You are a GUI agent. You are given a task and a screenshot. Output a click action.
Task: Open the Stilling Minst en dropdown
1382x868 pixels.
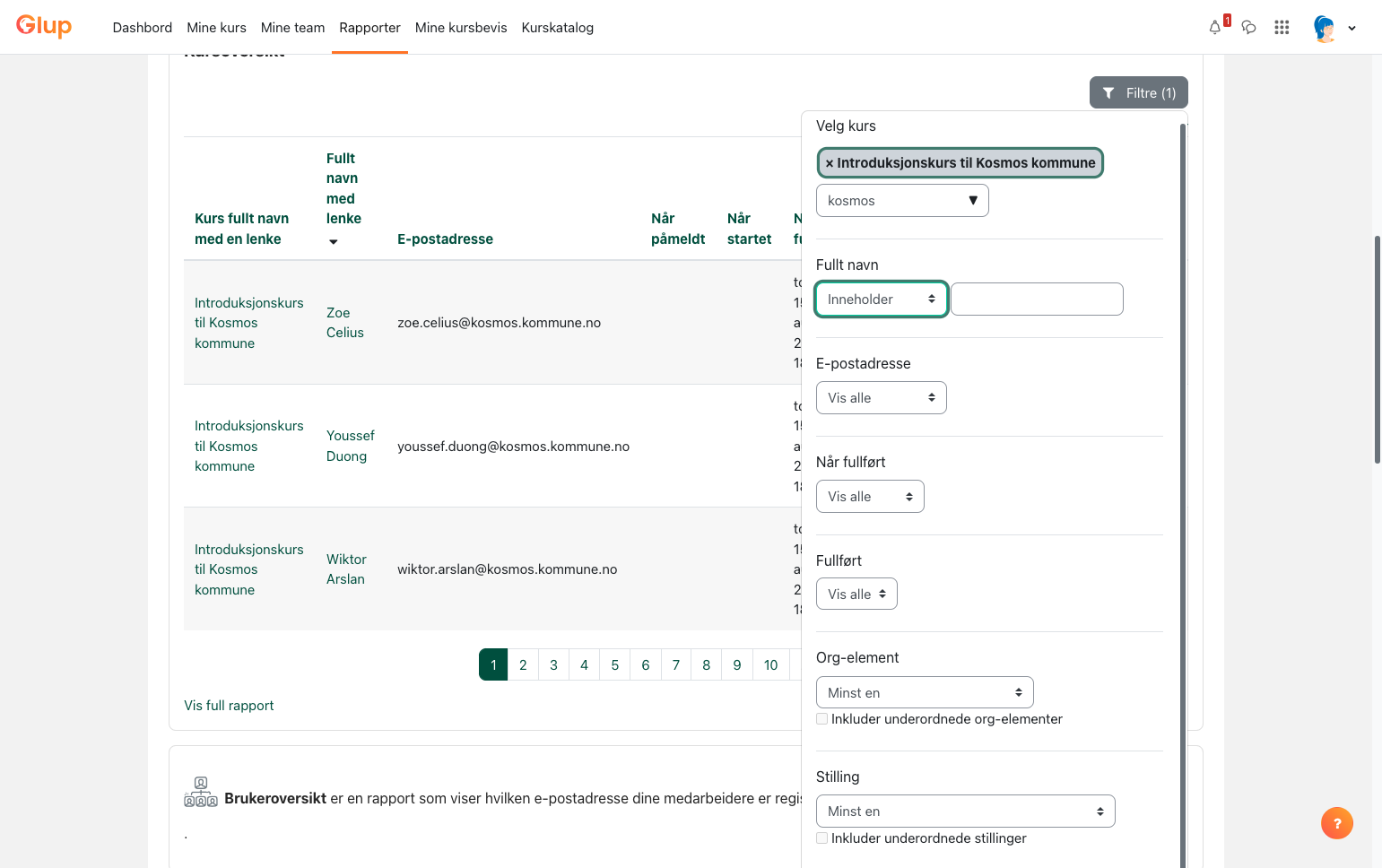[x=965, y=811]
